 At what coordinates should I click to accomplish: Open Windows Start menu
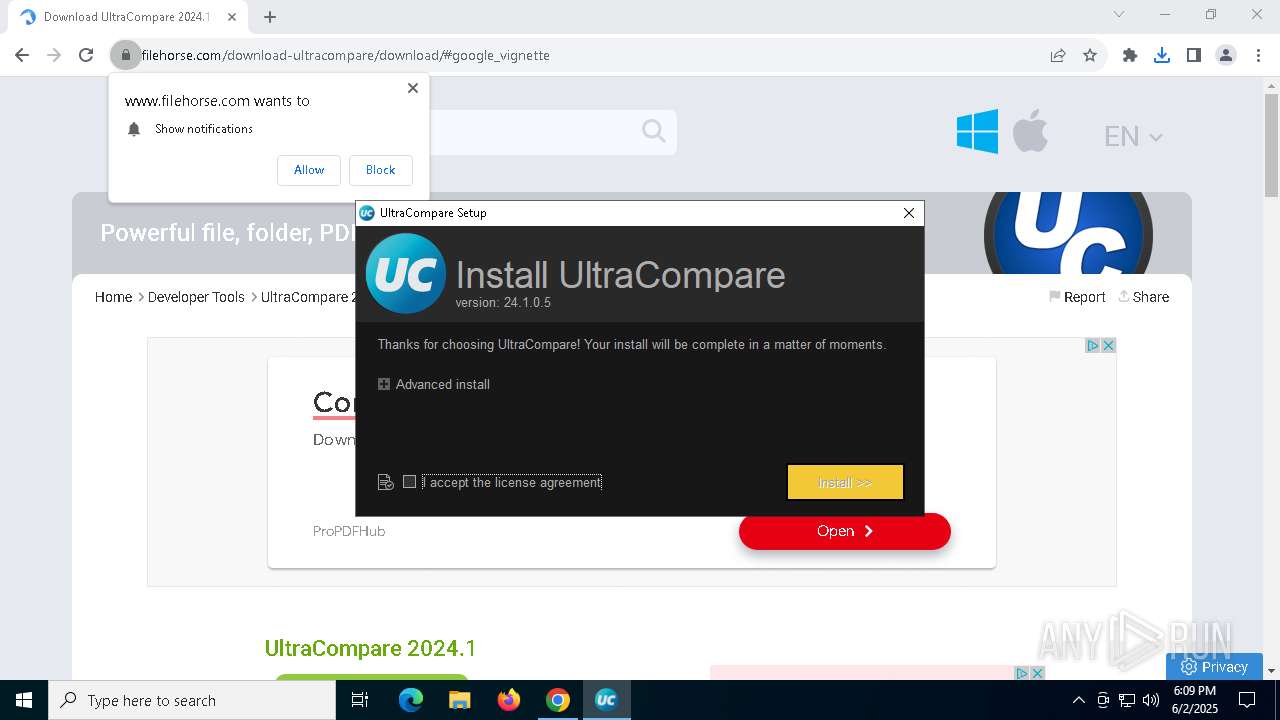pos(24,700)
